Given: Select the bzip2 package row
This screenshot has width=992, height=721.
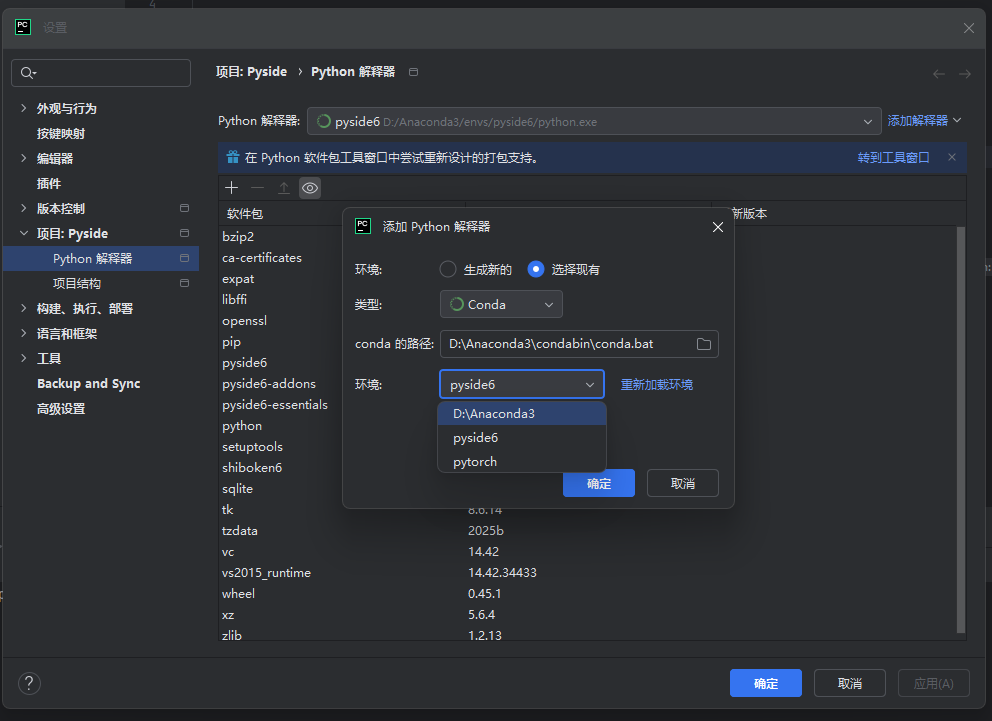Looking at the screenshot, I should tap(238, 237).
